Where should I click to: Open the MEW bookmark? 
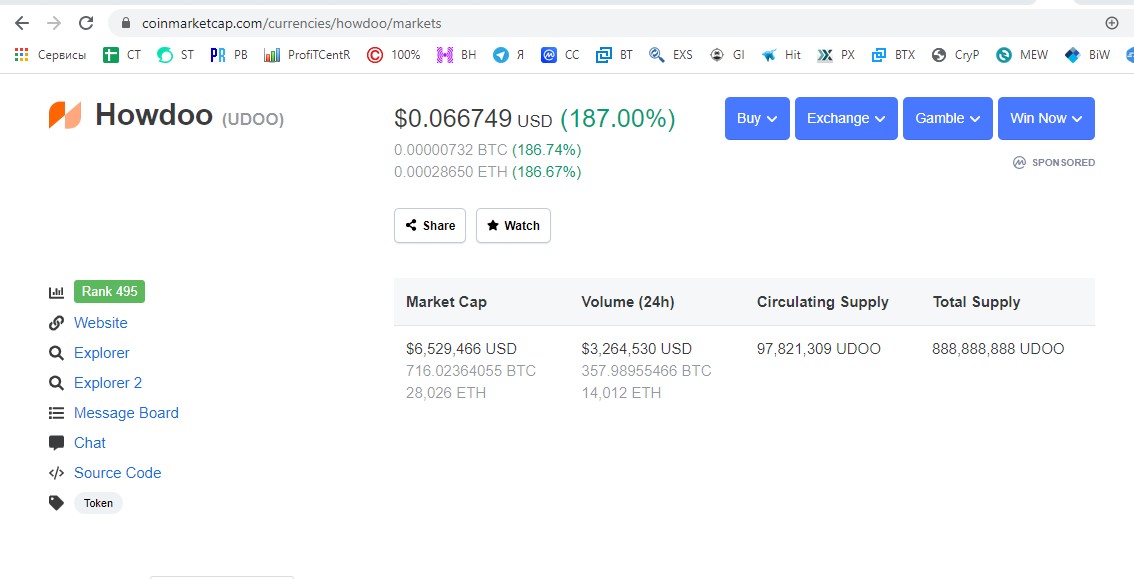coord(1022,54)
